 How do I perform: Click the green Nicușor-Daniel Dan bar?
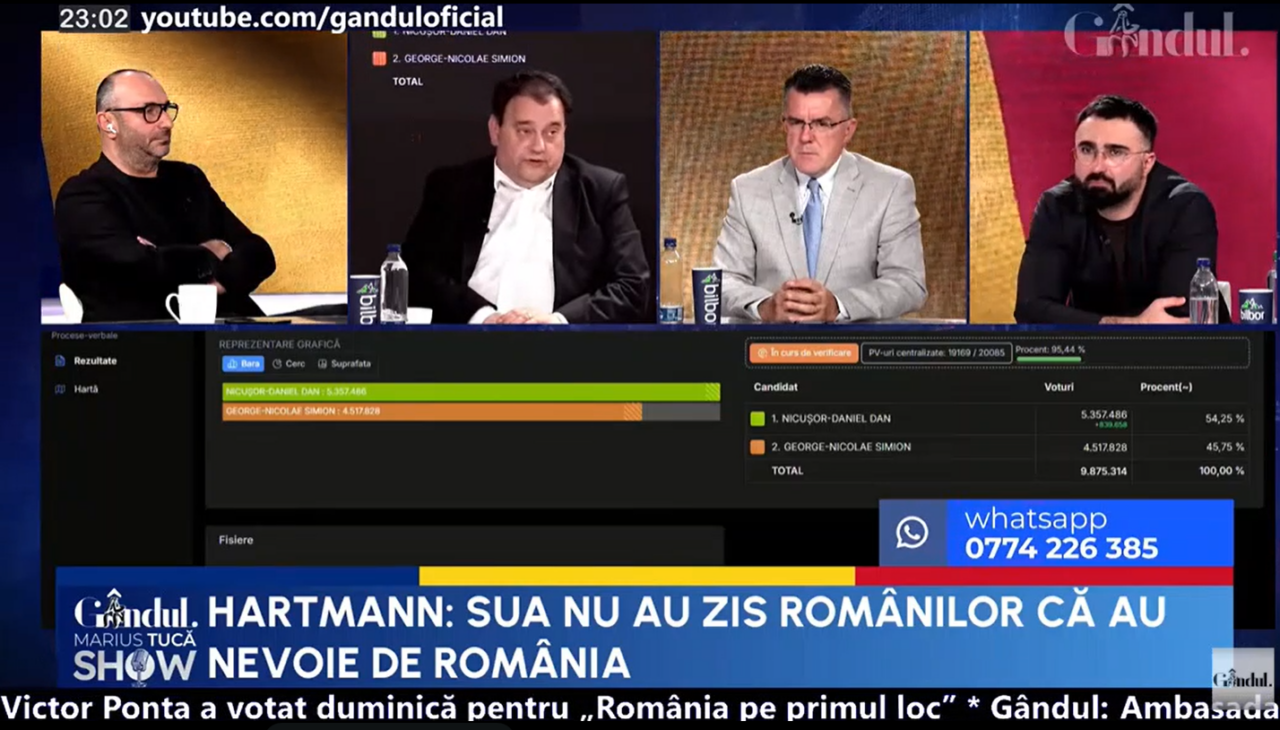(471, 391)
